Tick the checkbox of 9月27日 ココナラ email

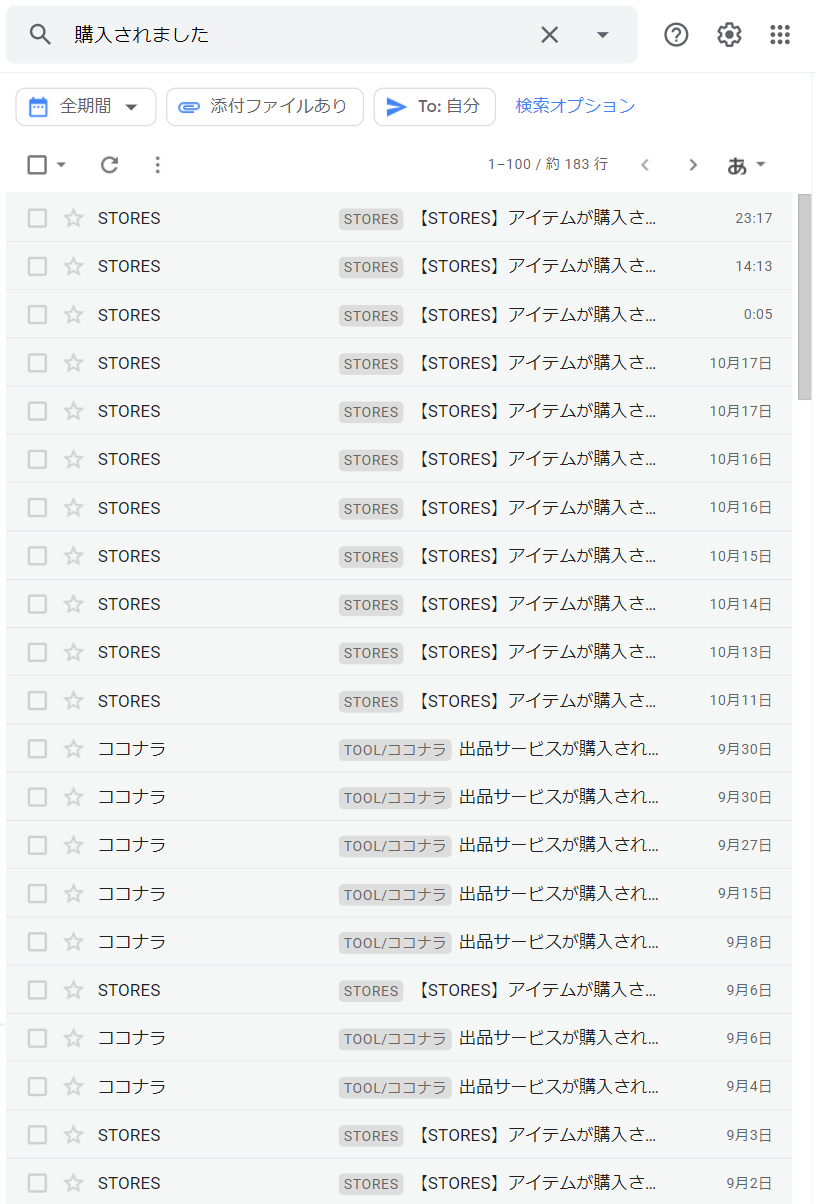coord(37,845)
